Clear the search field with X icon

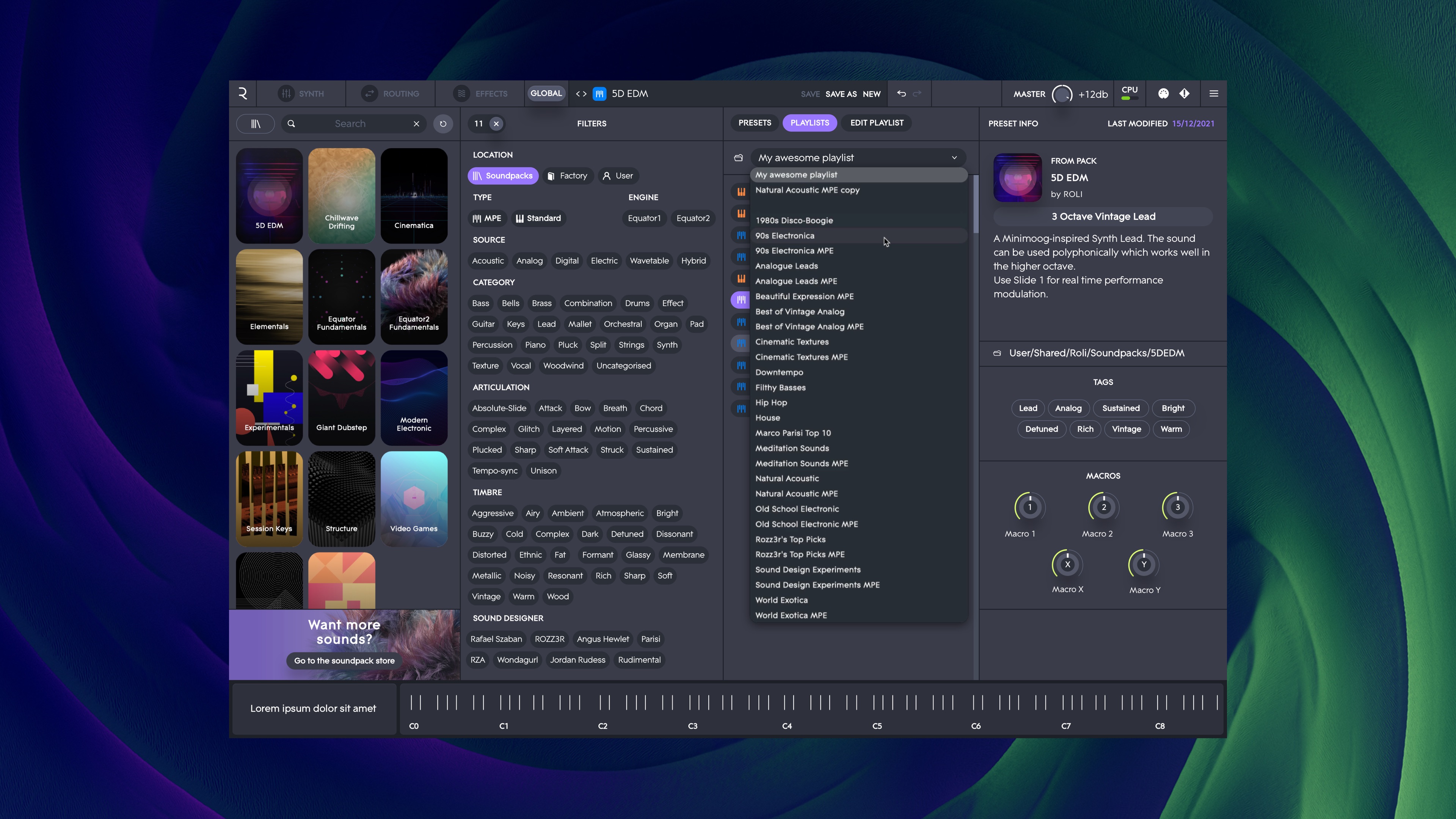coord(417,124)
